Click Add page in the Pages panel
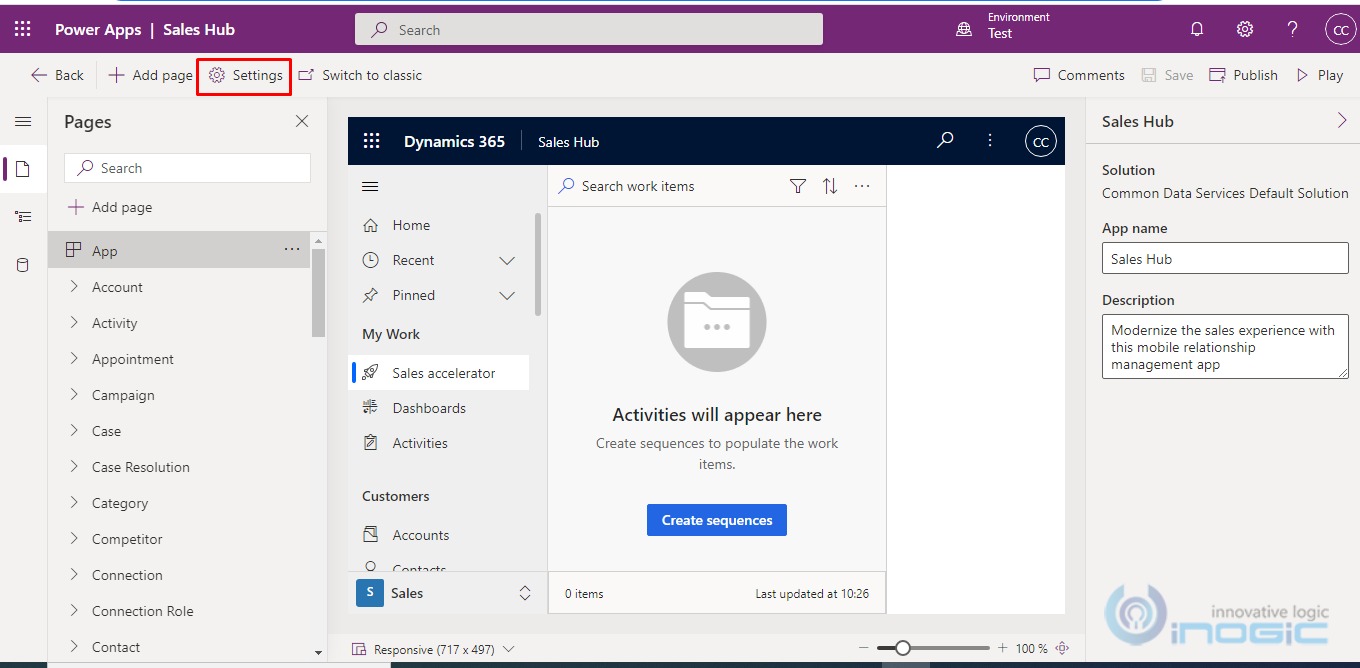Image resolution: width=1360 pixels, height=668 pixels. 110,207
